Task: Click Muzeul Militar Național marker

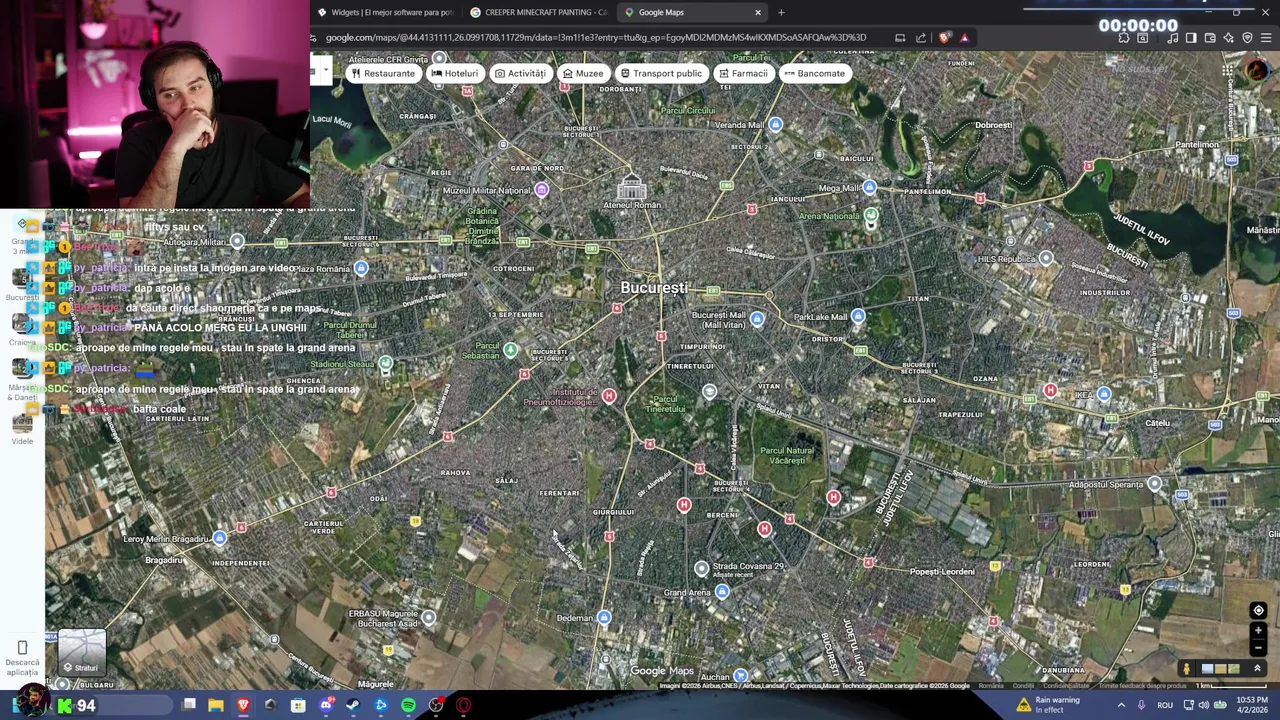Action: tap(541, 190)
